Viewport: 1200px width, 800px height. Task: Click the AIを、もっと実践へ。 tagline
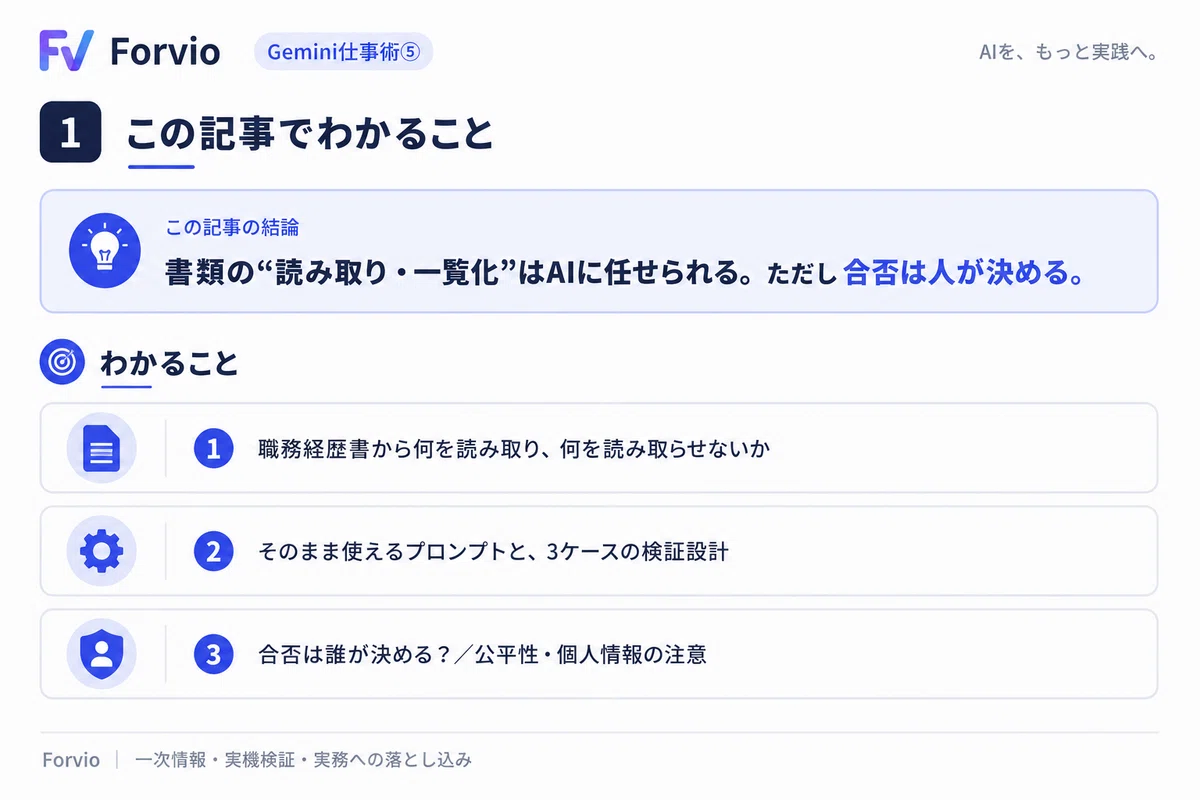point(1068,52)
